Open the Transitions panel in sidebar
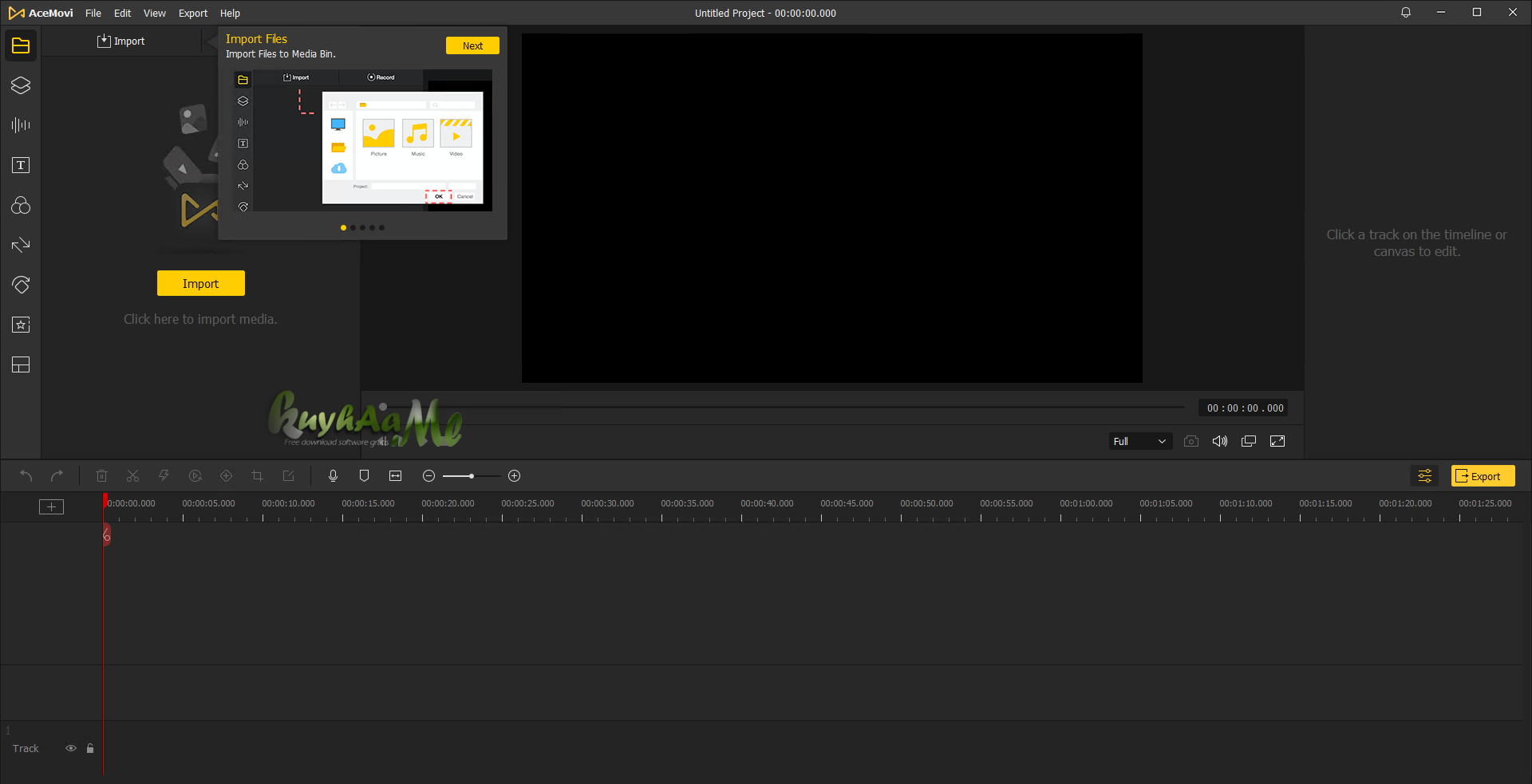 point(21,245)
